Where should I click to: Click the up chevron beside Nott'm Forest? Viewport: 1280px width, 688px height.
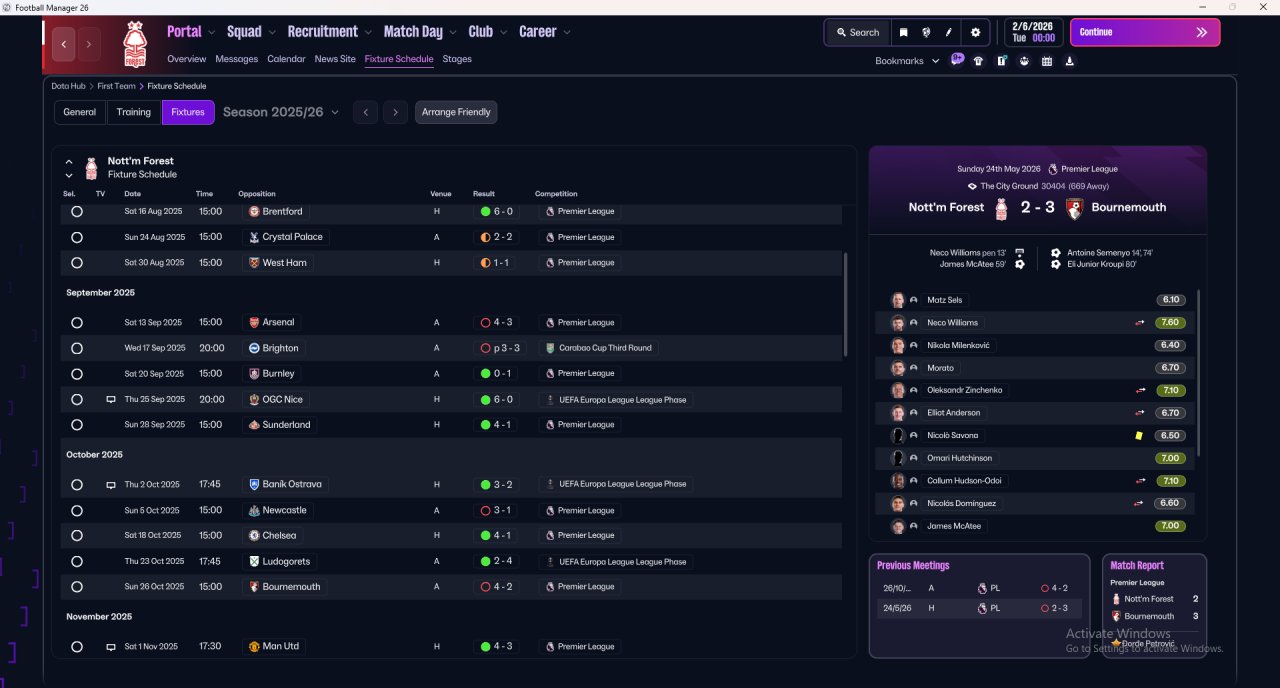pyautogui.click(x=69, y=161)
